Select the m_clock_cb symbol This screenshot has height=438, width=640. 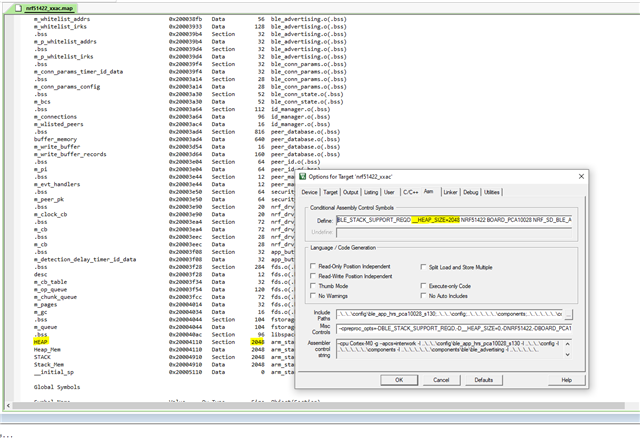tap(50, 214)
